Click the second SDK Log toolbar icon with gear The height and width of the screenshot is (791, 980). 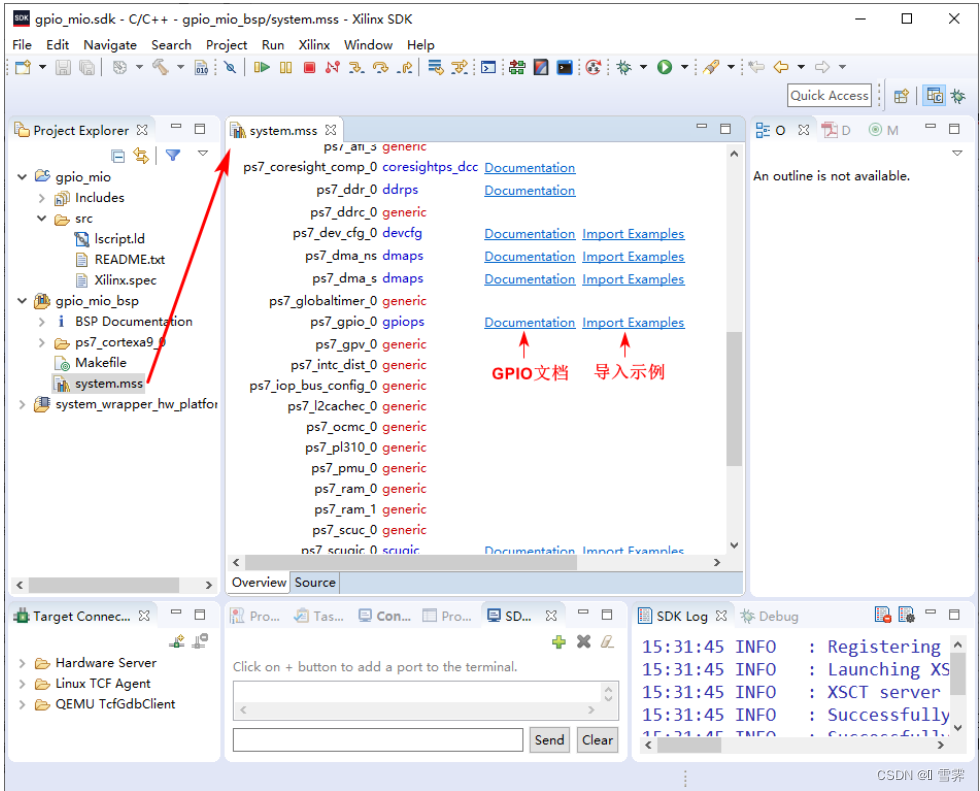[x=906, y=615]
